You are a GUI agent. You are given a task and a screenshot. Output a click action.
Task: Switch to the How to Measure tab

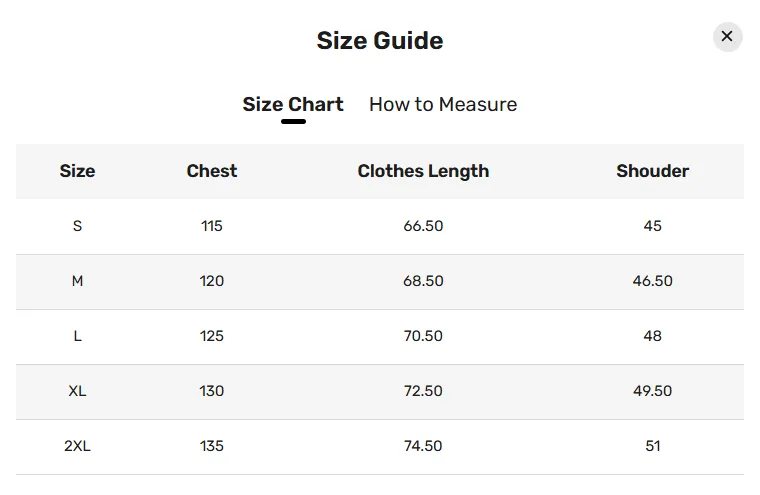coord(443,104)
